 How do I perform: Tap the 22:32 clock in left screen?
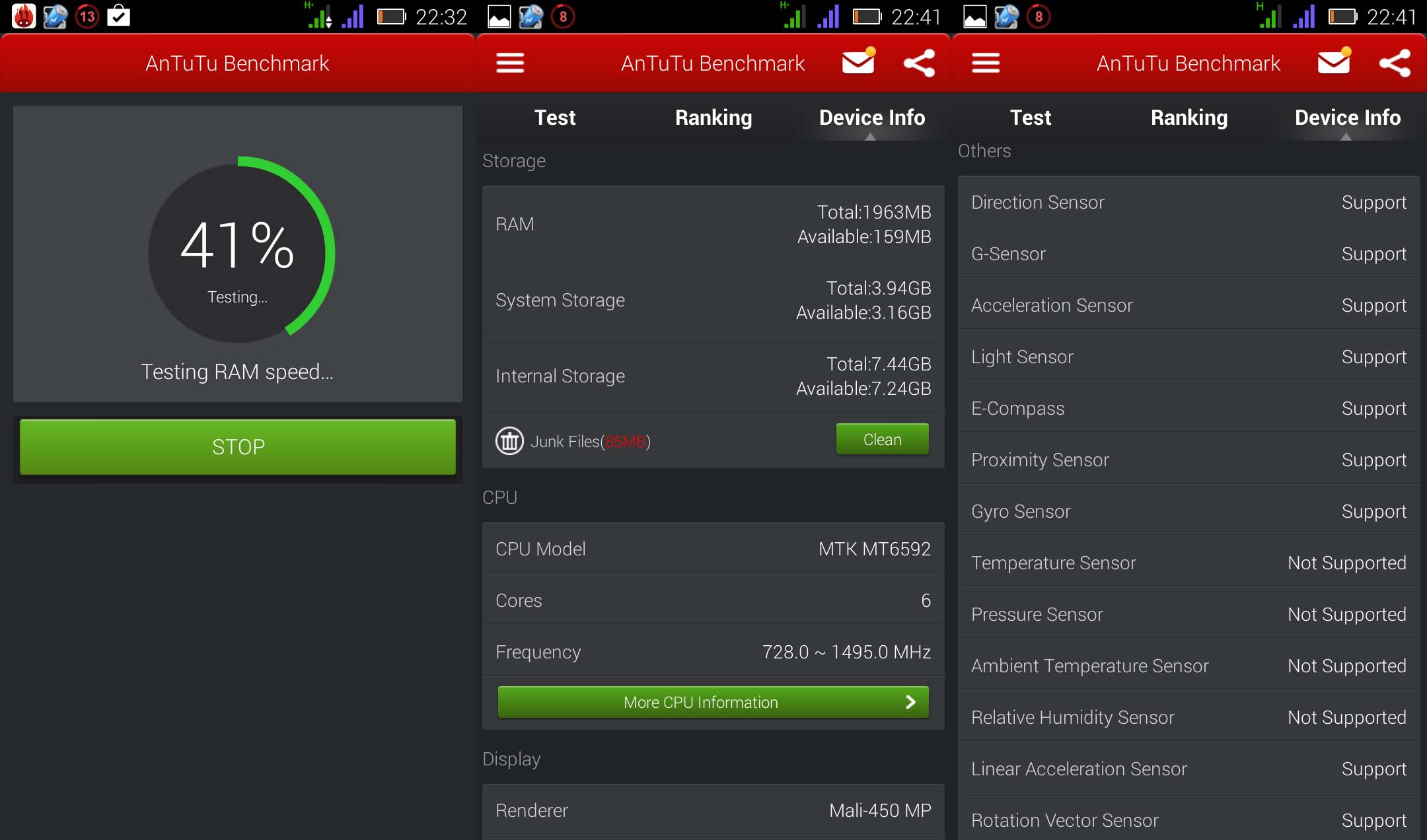(x=441, y=17)
